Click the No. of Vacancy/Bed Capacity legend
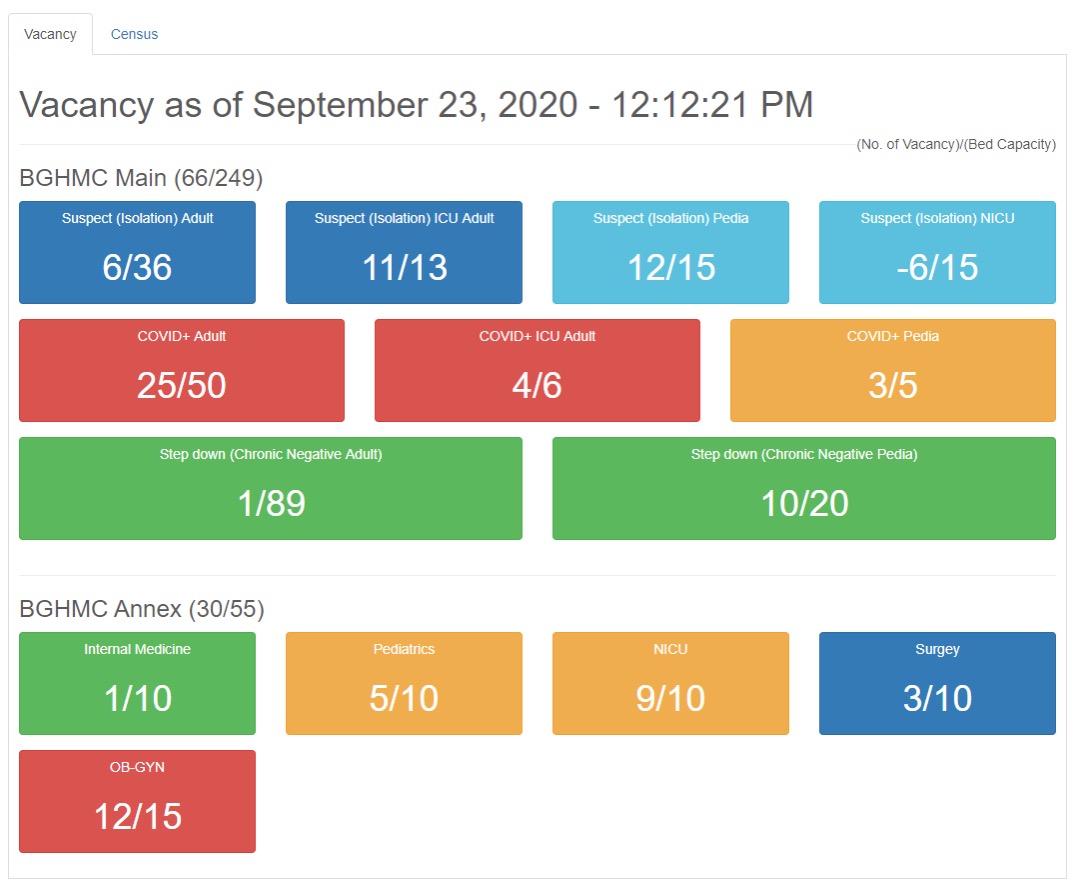Screen dimensions: 1077x888 click(x=956, y=144)
